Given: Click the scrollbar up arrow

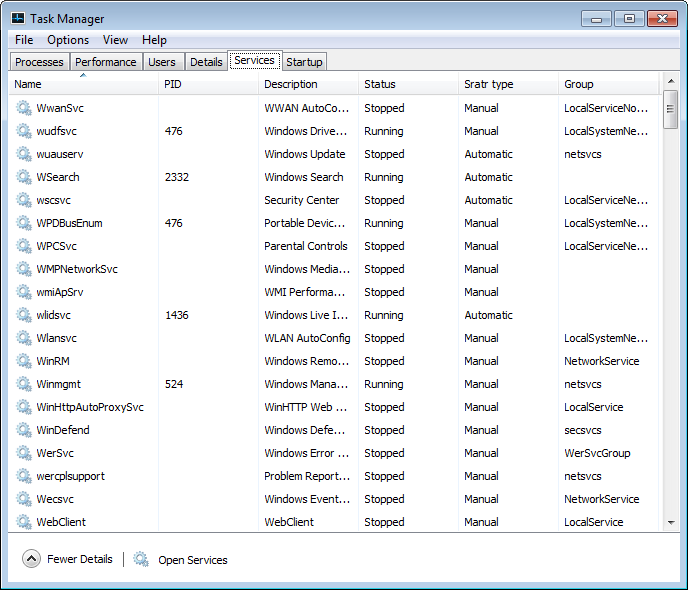Looking at the screenshot, I should pos(671,81).
